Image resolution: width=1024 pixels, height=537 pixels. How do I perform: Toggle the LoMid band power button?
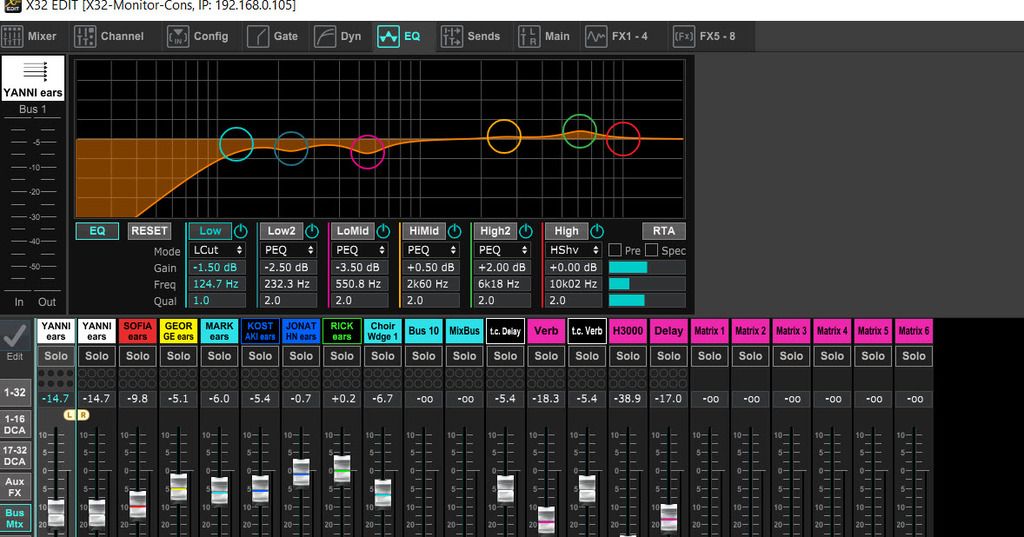(x=383, y=231)
